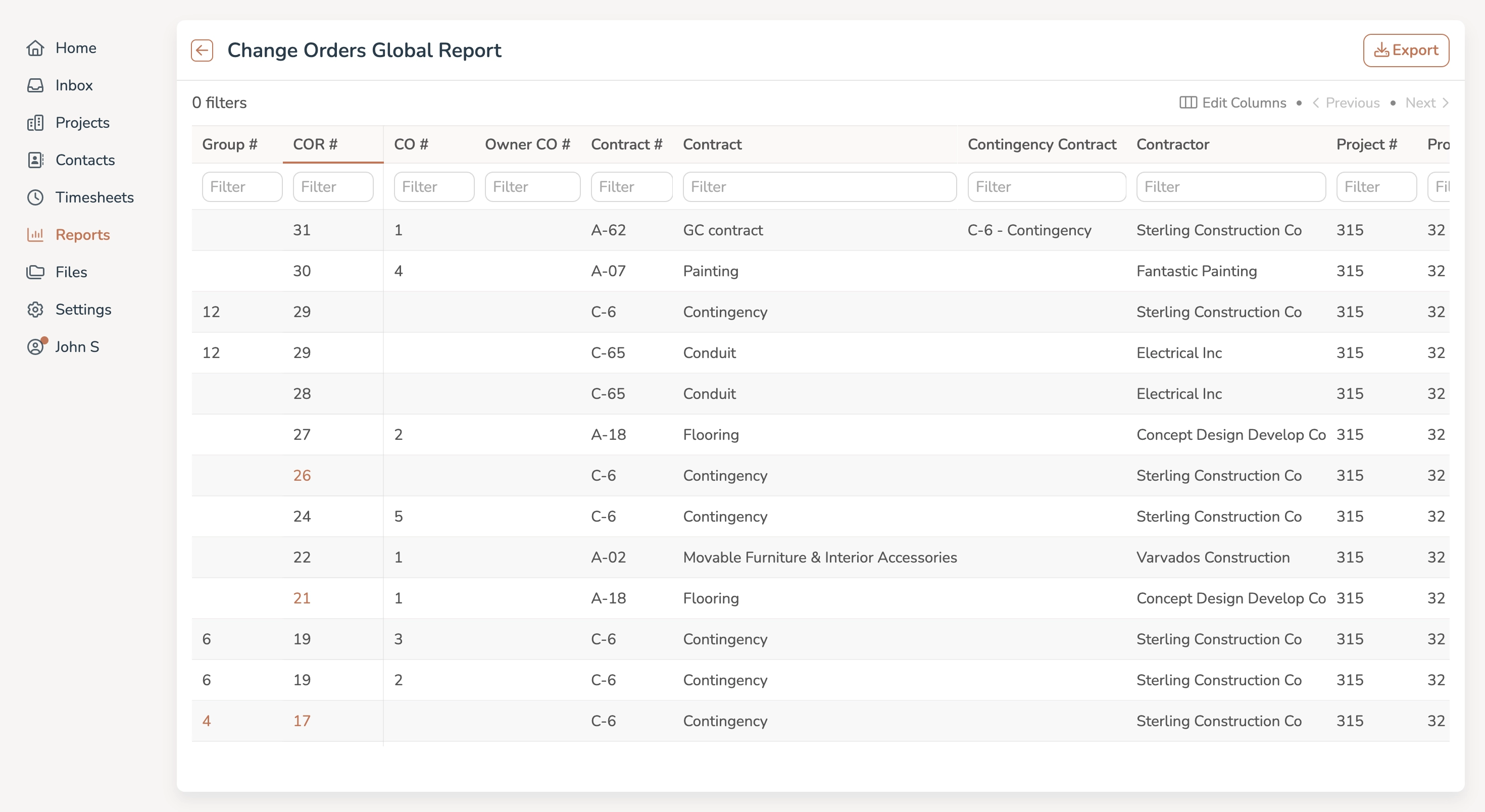Click the Files folder icon
Screen dimensions: 1485x812
[x=36, y=272]
